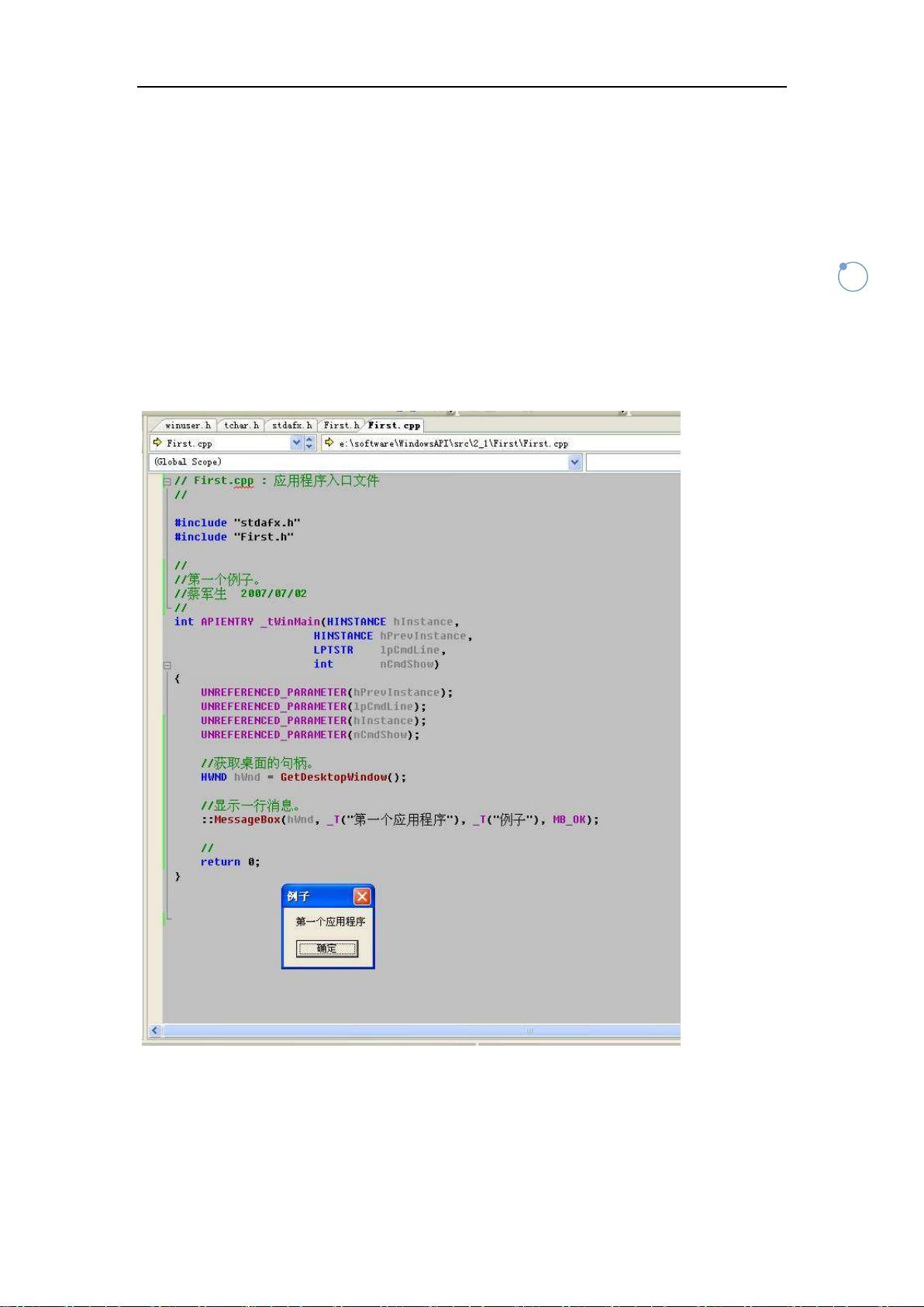
Task: Switch to the winuser.h tab
Action: tap(187, 426)
